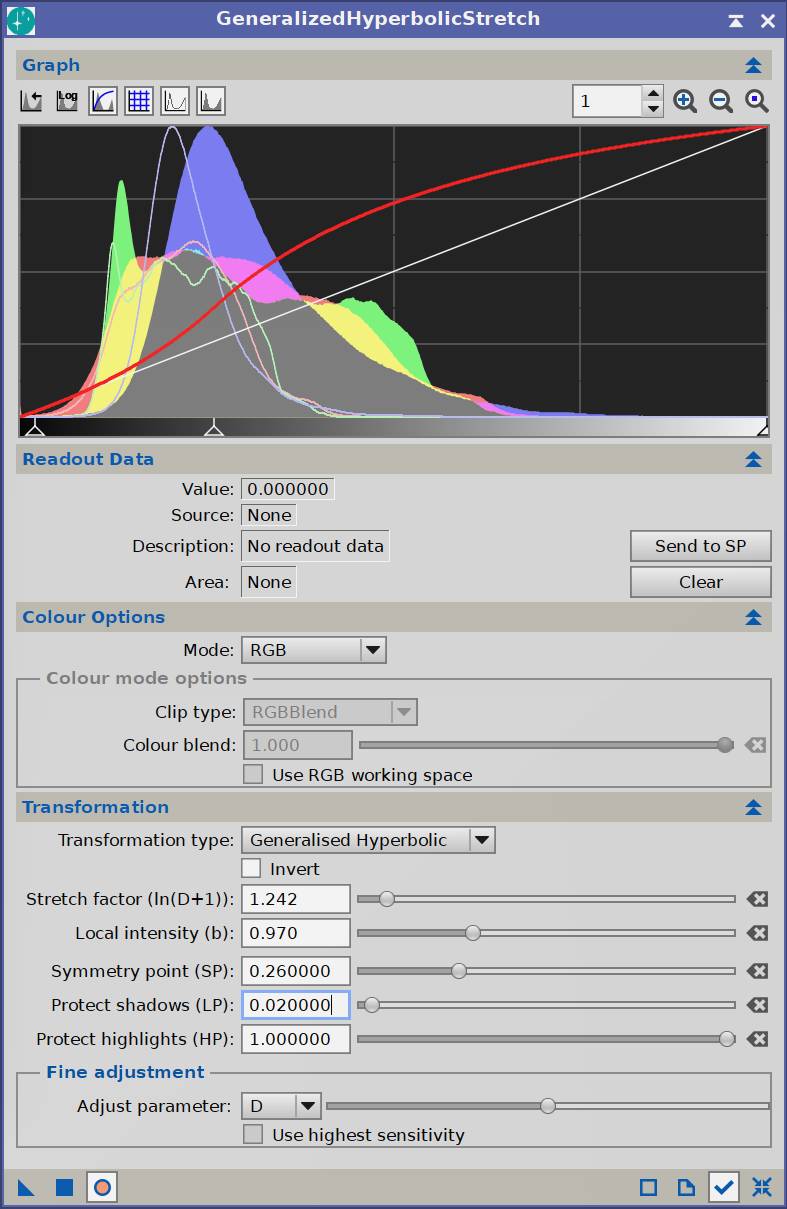Click the histogram update icon in Graph toolbar

[31, 101]
